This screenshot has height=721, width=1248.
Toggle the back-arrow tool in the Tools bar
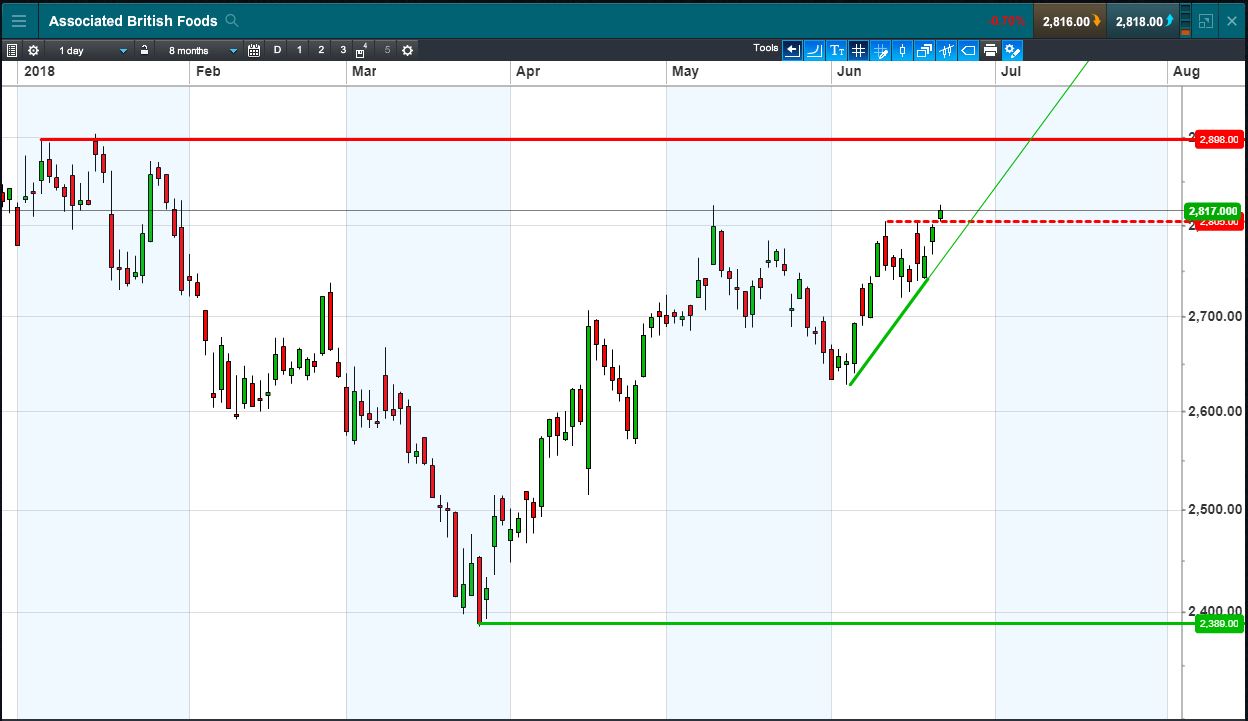tap(792, 50)
